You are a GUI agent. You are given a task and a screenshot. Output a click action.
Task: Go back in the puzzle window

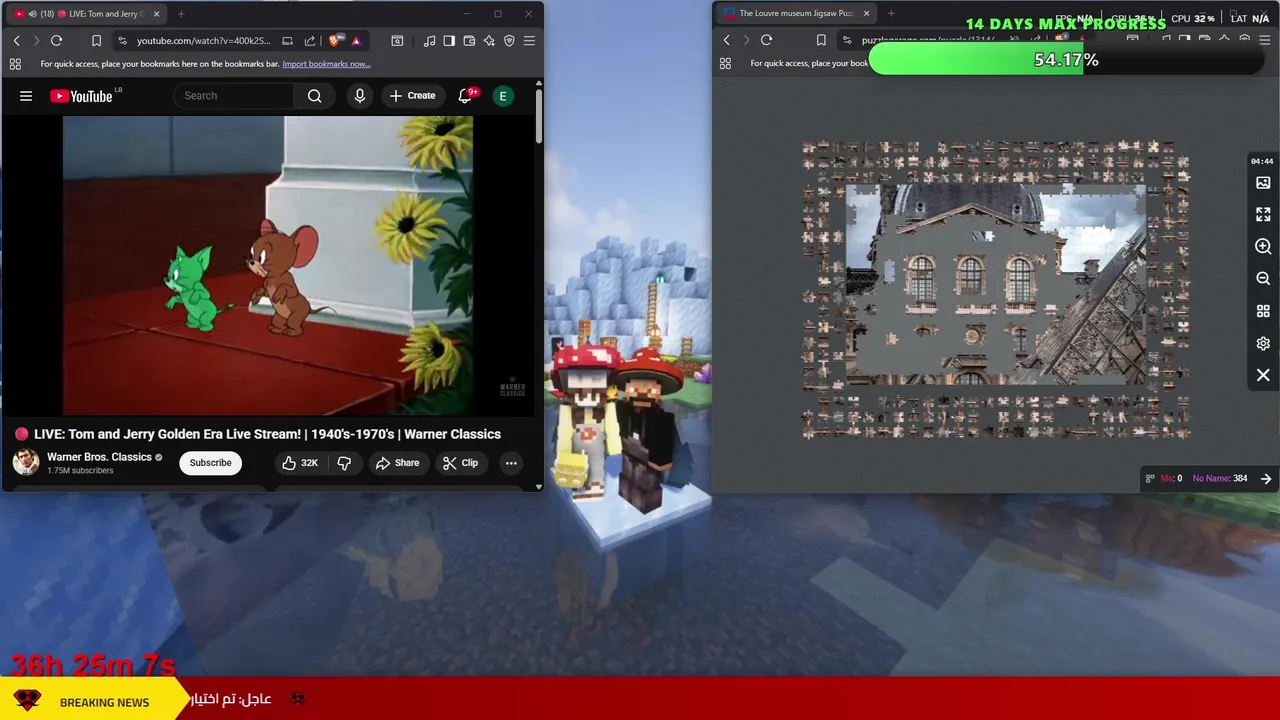726,40
